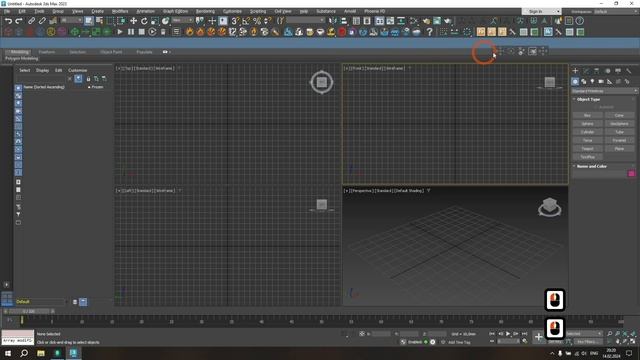640x360 pixels.
Task: Open the Sign In dropdown
Action: click(x=541, y=11)
